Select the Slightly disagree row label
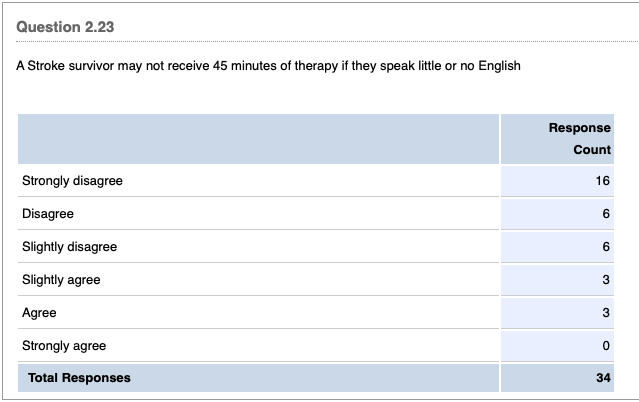 tap(69, 247)
